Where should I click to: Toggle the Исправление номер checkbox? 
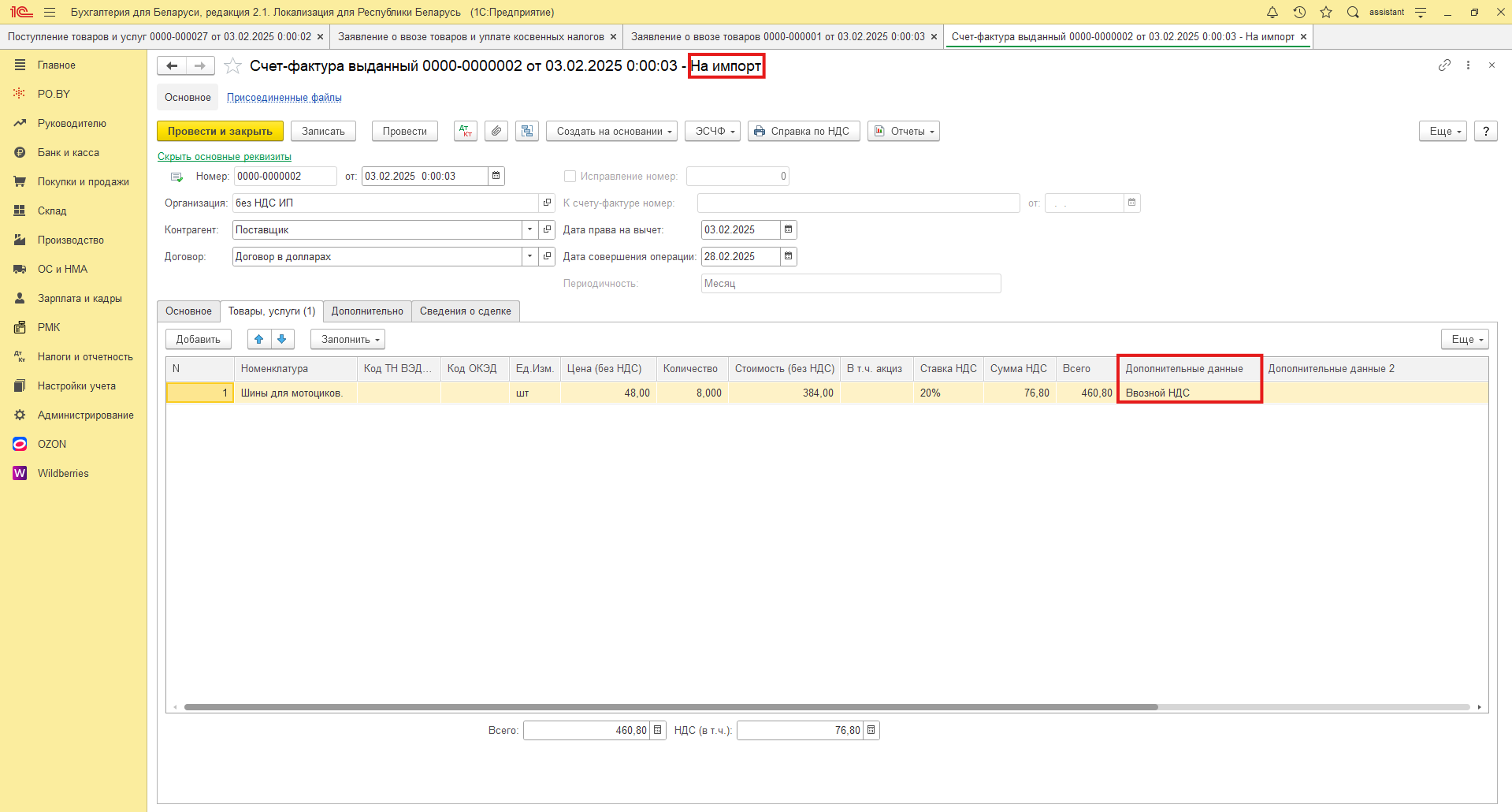coord(570,177)
